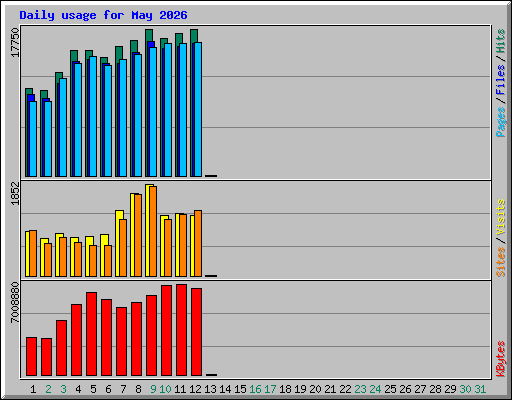
Task: Click the red KBytes bar for day 3
Action: [x=61, y=348]
